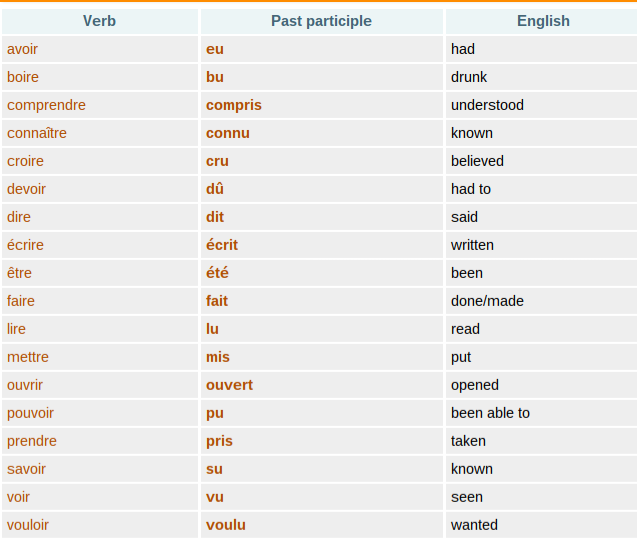The height and width of the screenshot is (542, 637).
Task: Open the 'être' verb link
Action: coord(20,273)
